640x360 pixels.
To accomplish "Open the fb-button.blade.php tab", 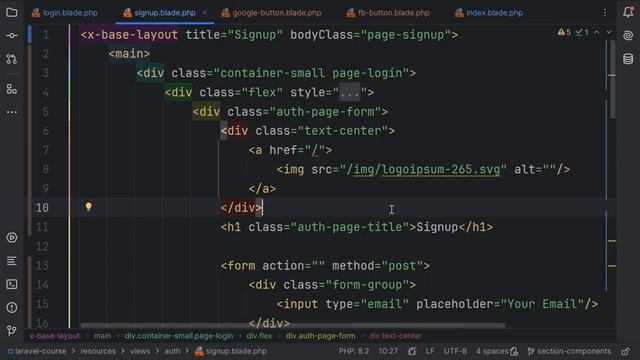I will point(388,13).
